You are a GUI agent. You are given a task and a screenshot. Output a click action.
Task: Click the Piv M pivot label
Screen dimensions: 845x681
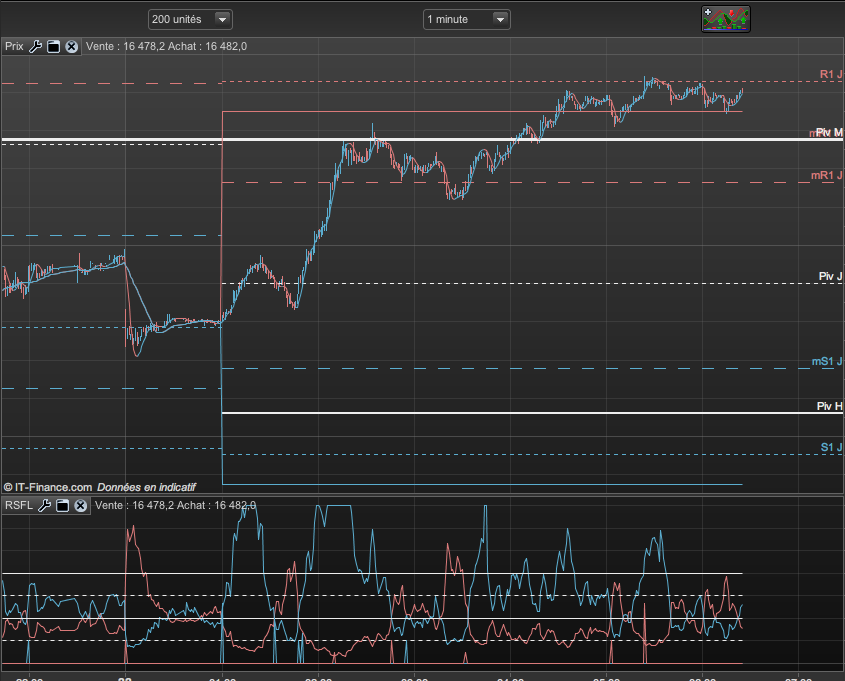click(829, 133)
